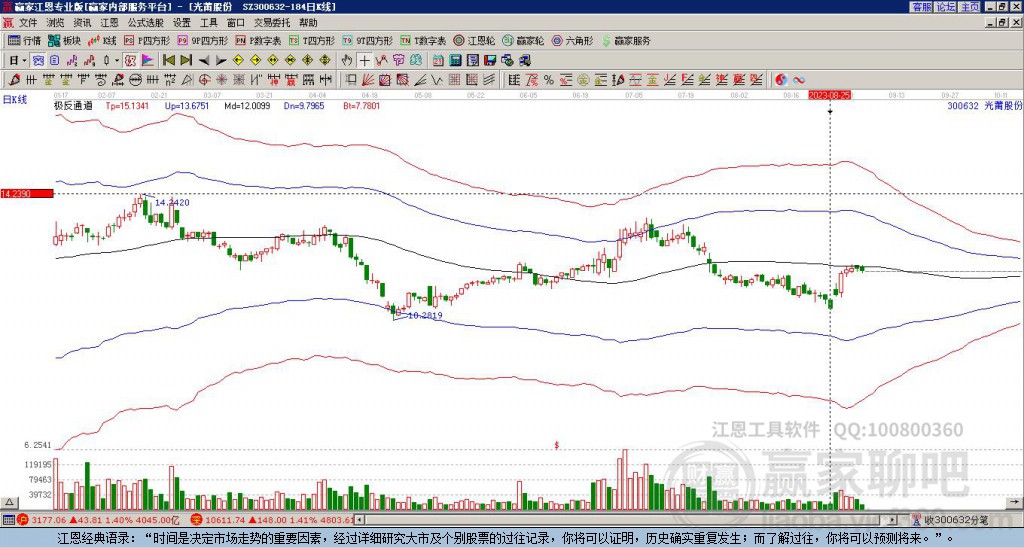The height and width of the screenshot is (548, 1024).
Task: Click the 赢家服务 toolbar button
Action: (x=626, y=40)
